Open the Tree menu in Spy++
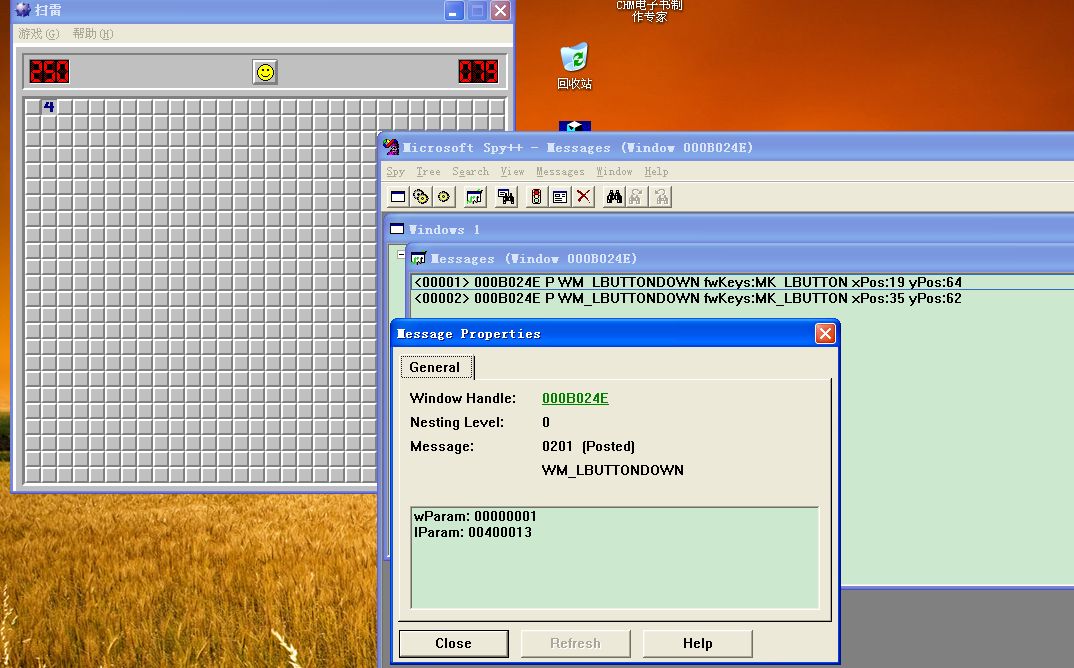The width and height of the screenshot is (1074, 668). 428,171
